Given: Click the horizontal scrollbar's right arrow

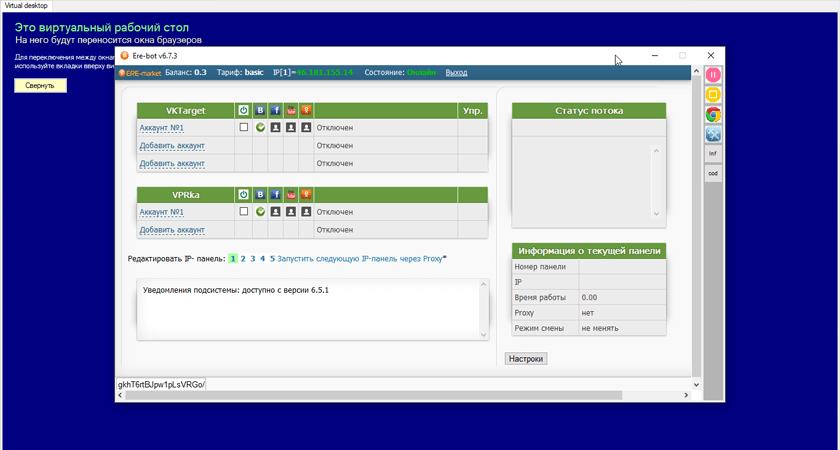Looking at the screenshot, I should 686,395.
